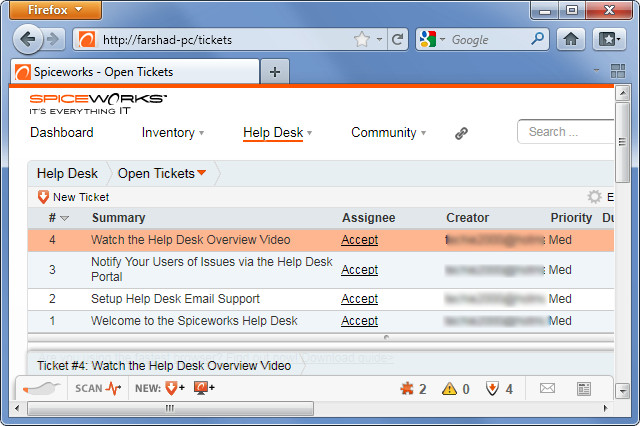Click the browser forward arrow
The height and width of the screenshot is (426, 640).
[53, 40]
